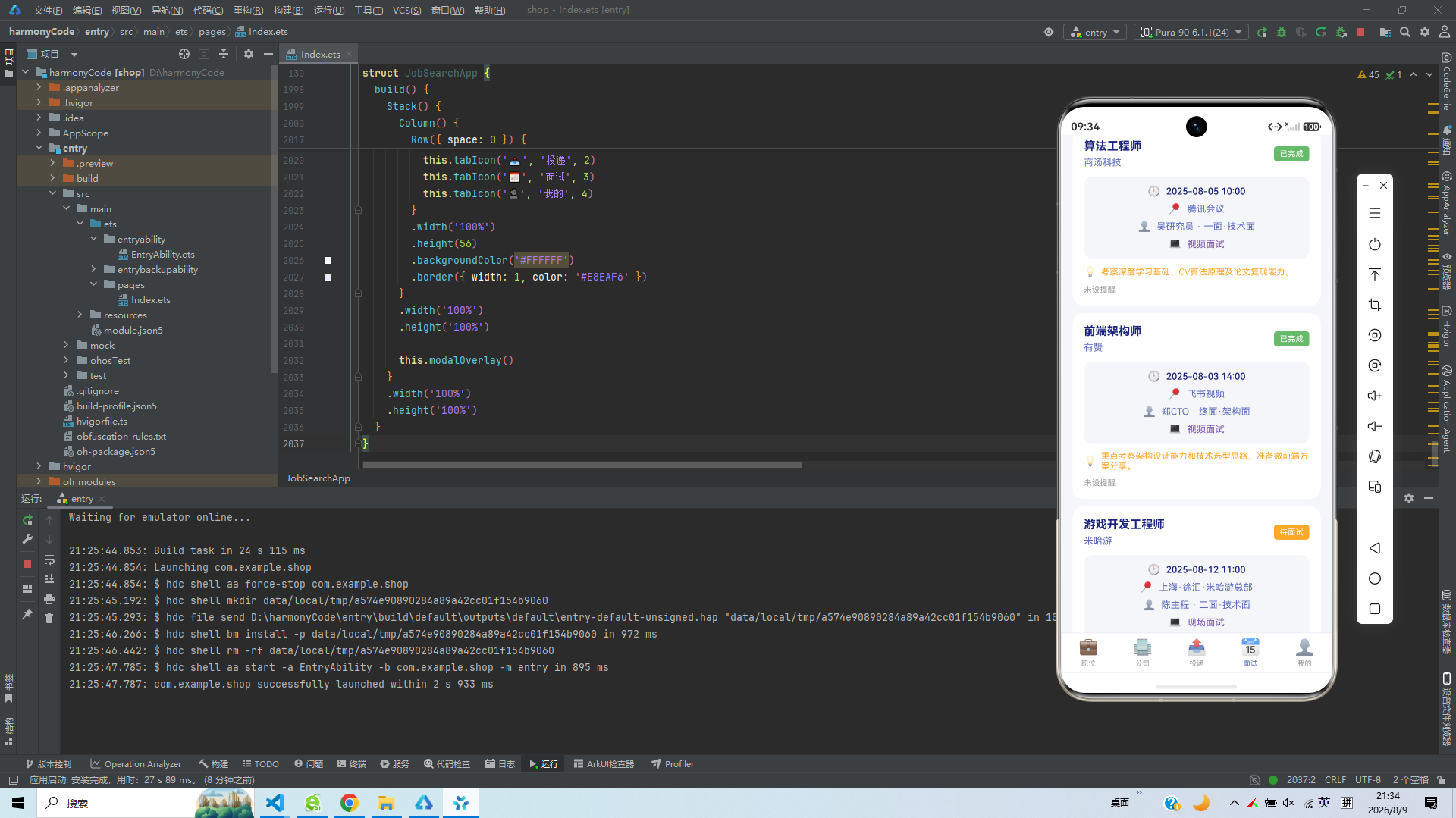This screenshot has height=818, width=1456.
Task: Expand all nodes in the project panel
Action: click(x=204, y=54)
